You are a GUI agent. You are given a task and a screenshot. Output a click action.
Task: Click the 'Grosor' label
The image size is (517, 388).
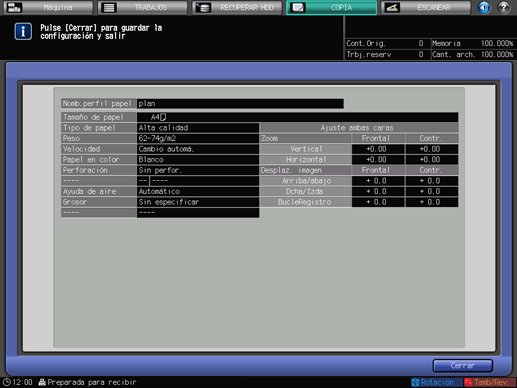(98, 202)
